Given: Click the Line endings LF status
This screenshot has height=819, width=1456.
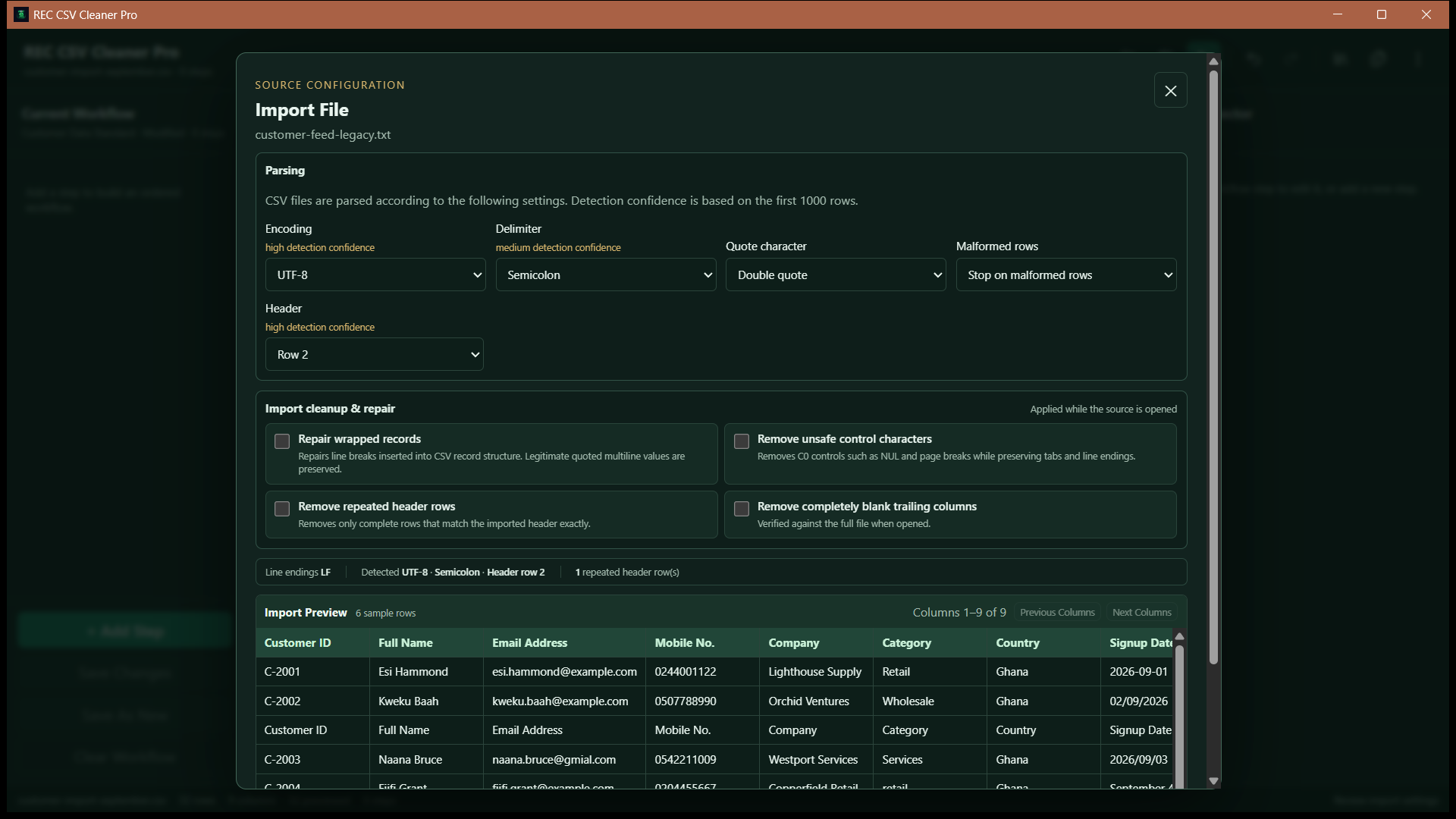Looking at the screenshot, I should coord(298,573).
